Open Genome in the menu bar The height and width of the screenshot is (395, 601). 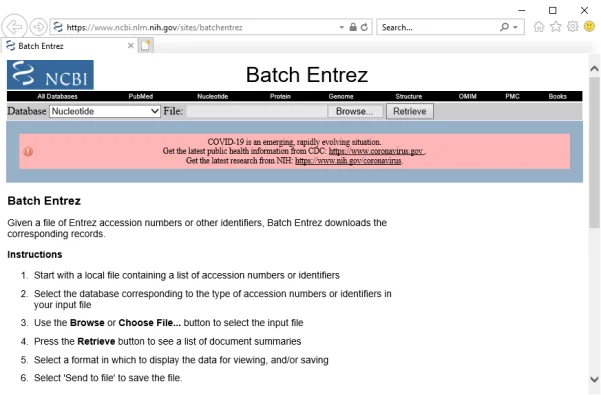(x=341, y=97)
